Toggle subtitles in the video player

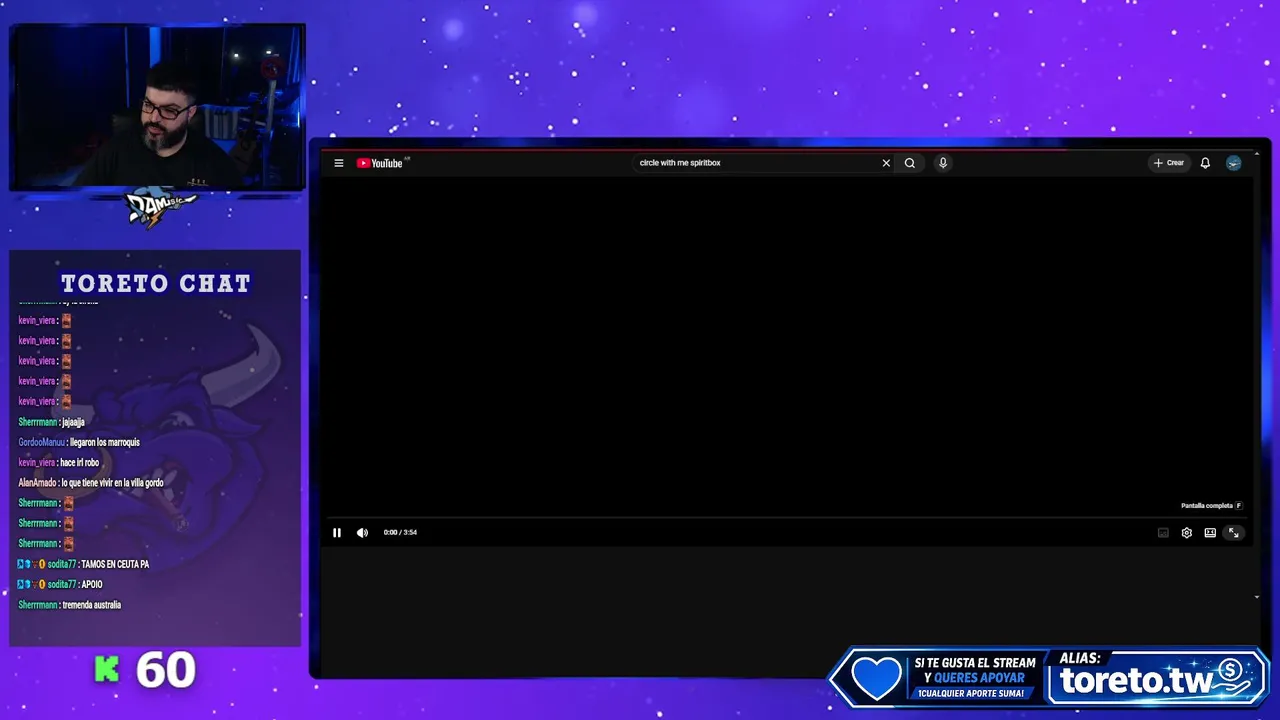[x=1163, y=533]
